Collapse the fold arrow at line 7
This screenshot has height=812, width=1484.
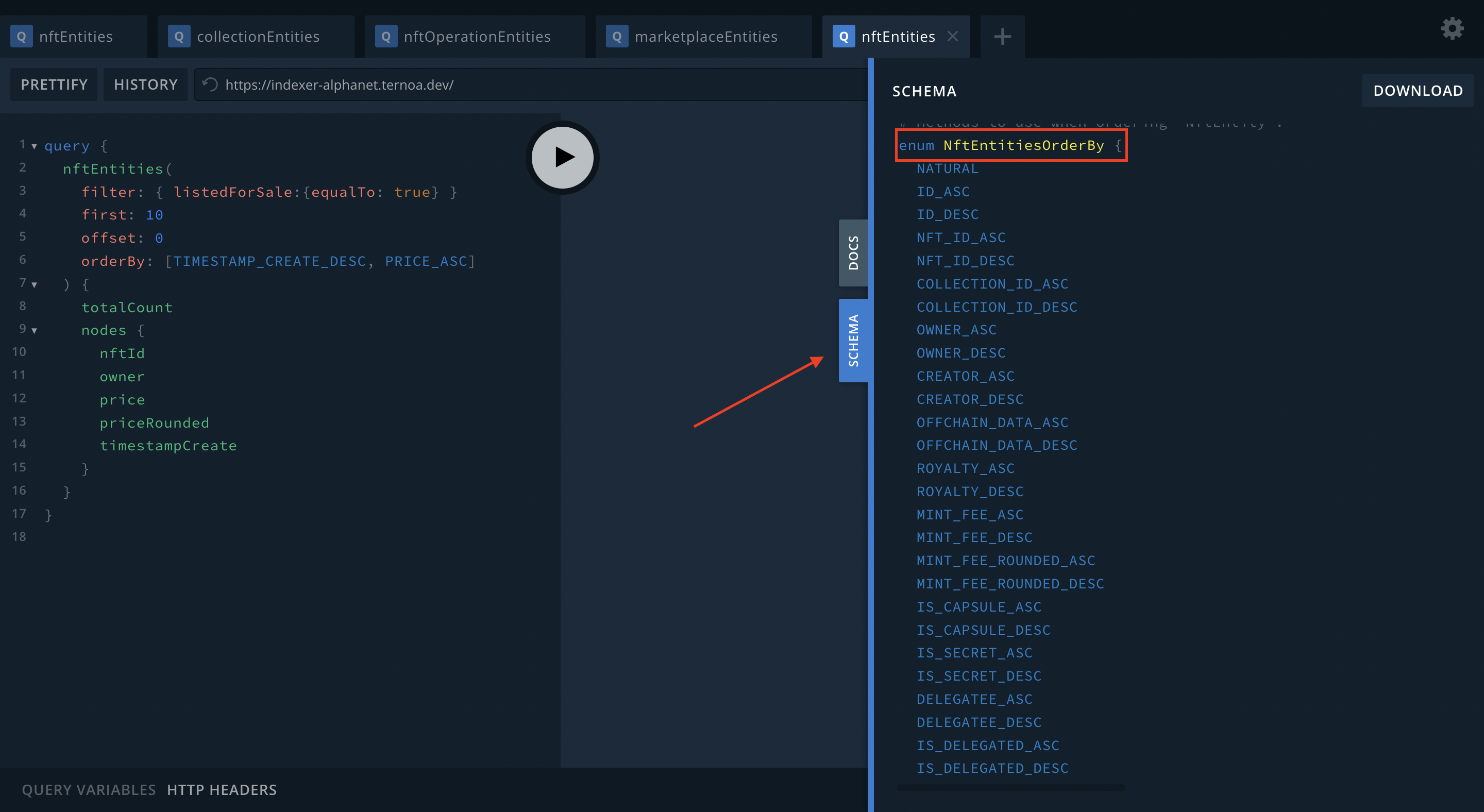(35, 284)
